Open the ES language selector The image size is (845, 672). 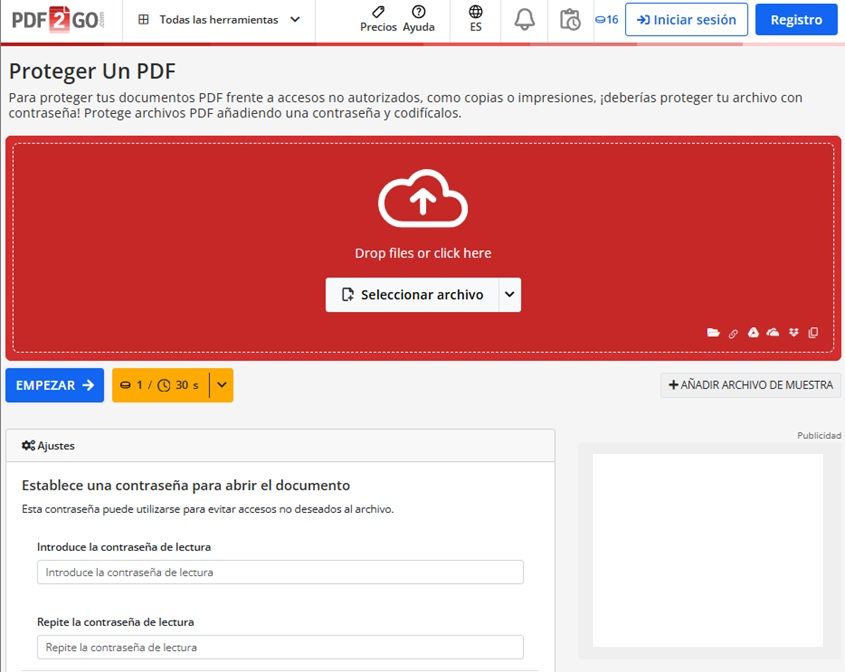click(476, 19)
